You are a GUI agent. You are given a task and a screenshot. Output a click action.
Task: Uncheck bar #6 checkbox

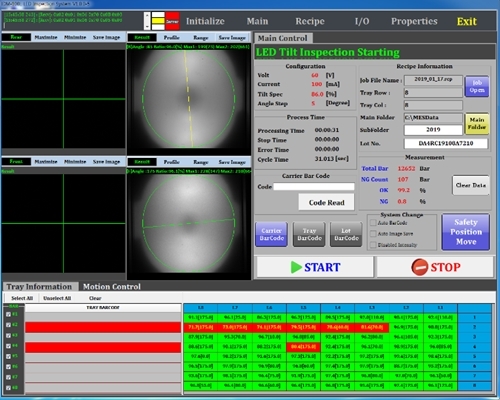click(8, 367)
